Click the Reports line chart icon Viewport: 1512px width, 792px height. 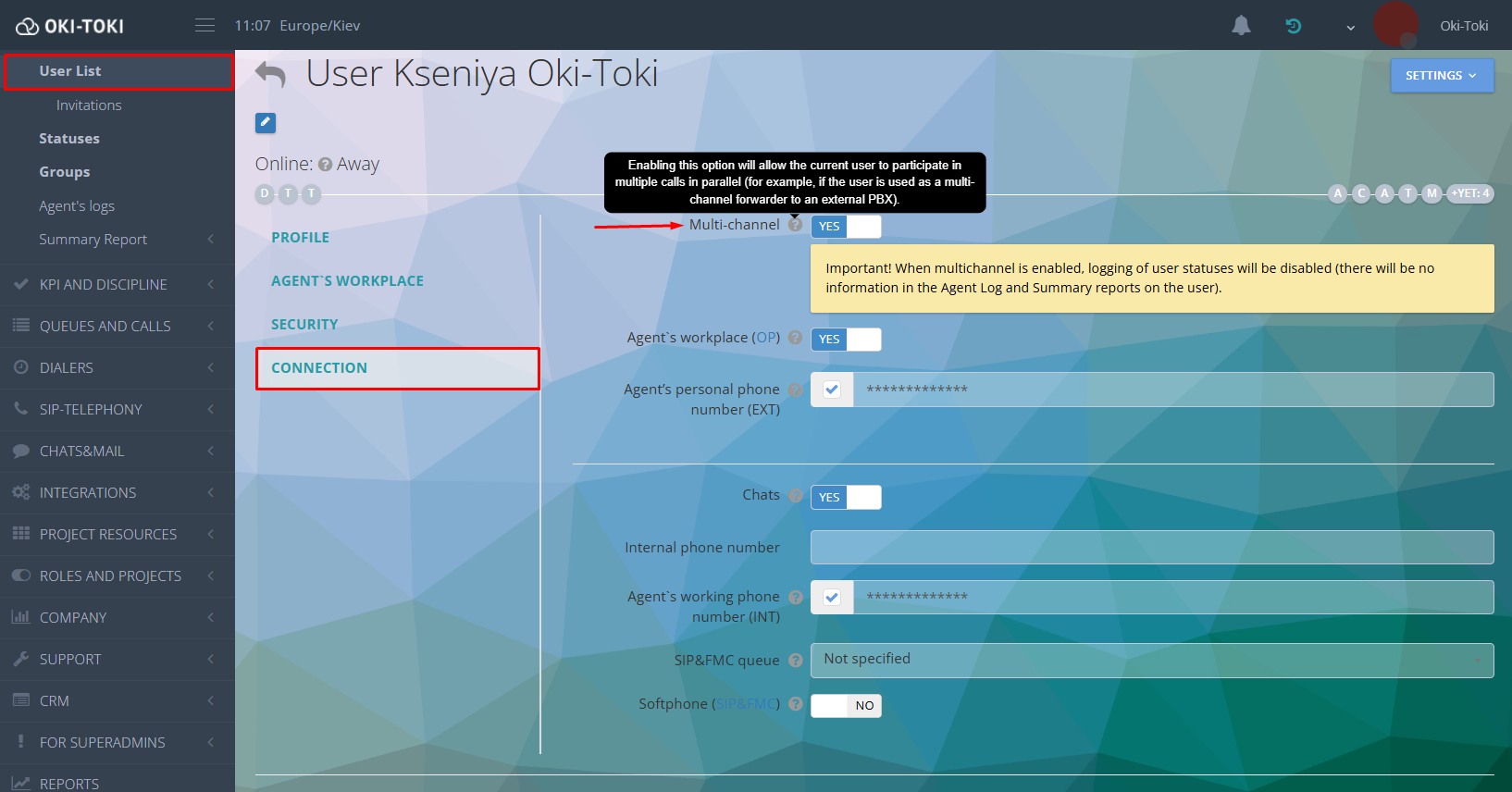[x=21, y=784]
